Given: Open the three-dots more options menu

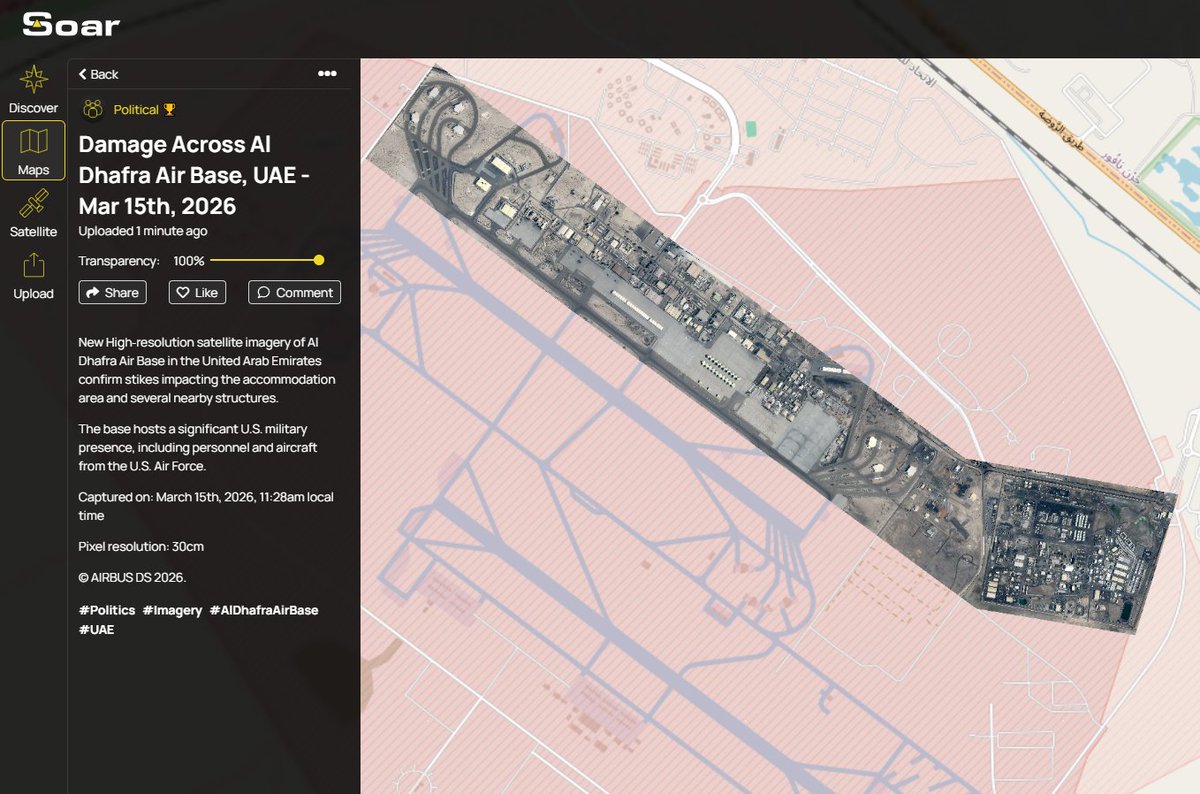Looking at the screenshot, I should click(x=327, y=73).
